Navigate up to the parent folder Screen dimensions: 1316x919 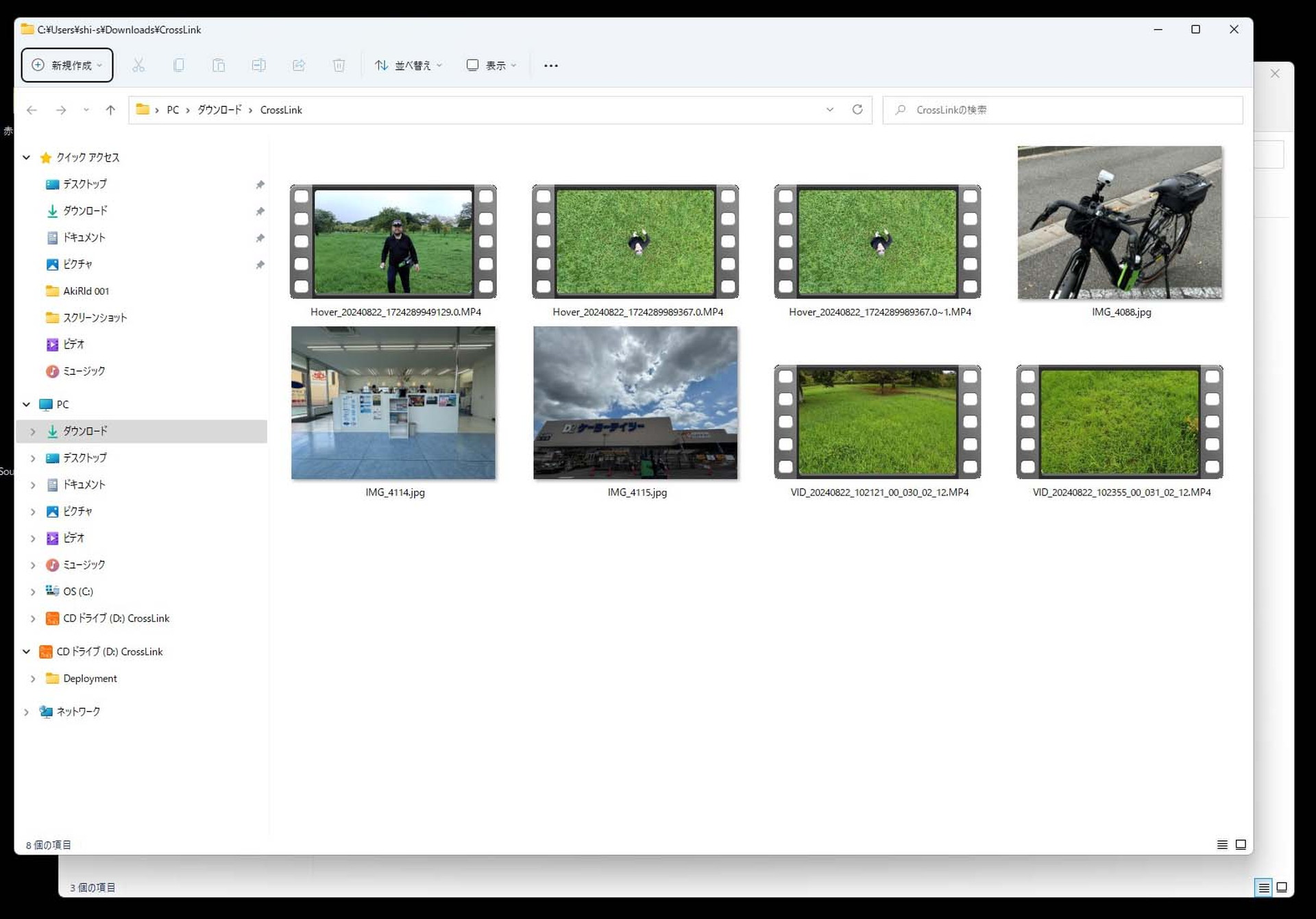point(110,110)
